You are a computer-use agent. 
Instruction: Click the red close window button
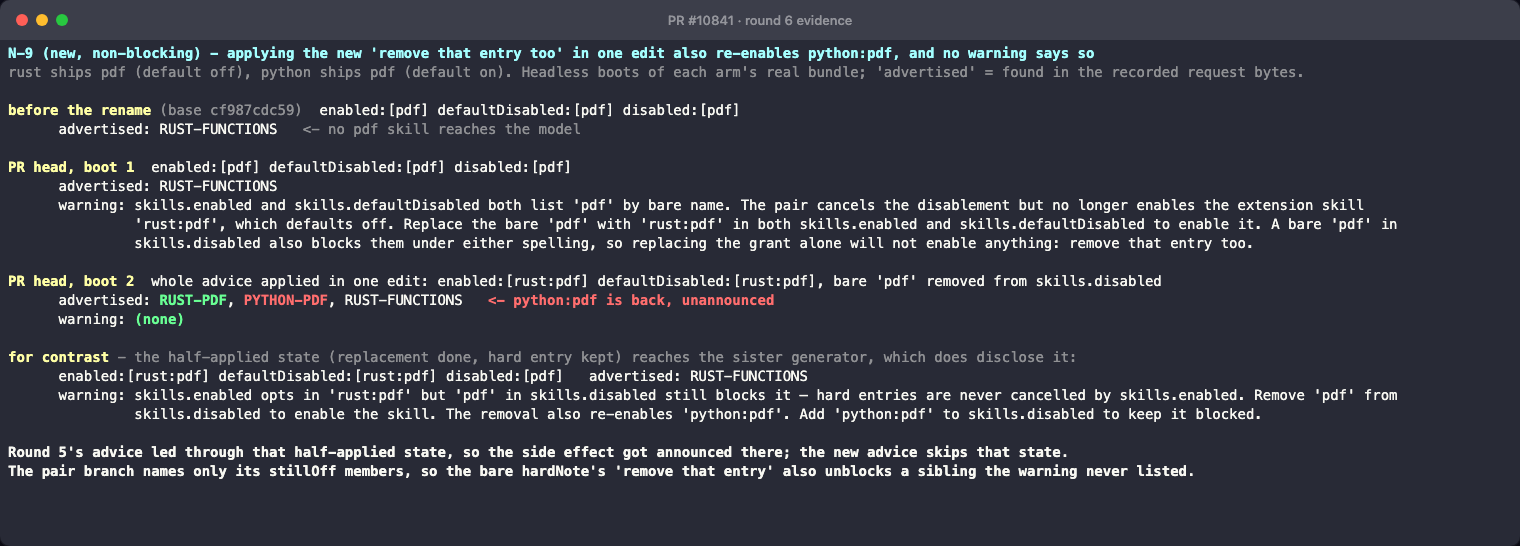point(22,20)
